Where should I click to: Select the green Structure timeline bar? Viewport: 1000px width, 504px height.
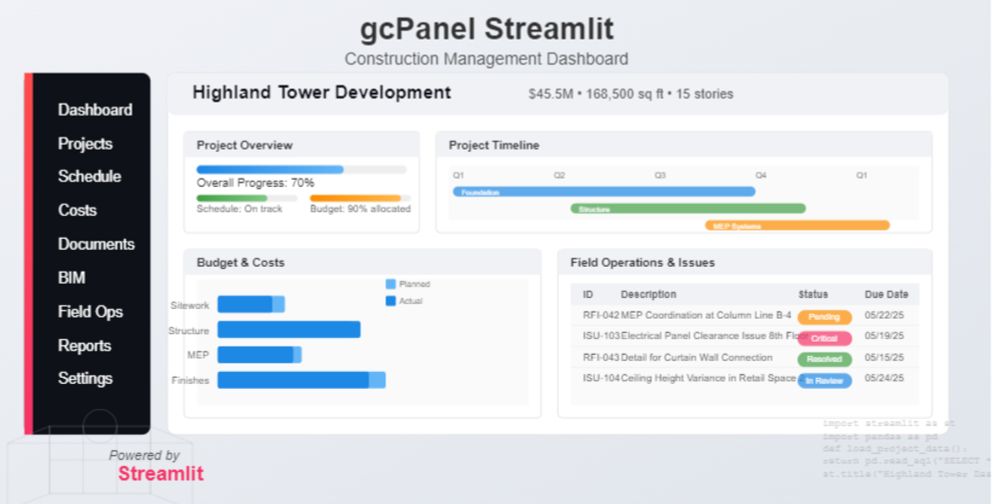688,209
